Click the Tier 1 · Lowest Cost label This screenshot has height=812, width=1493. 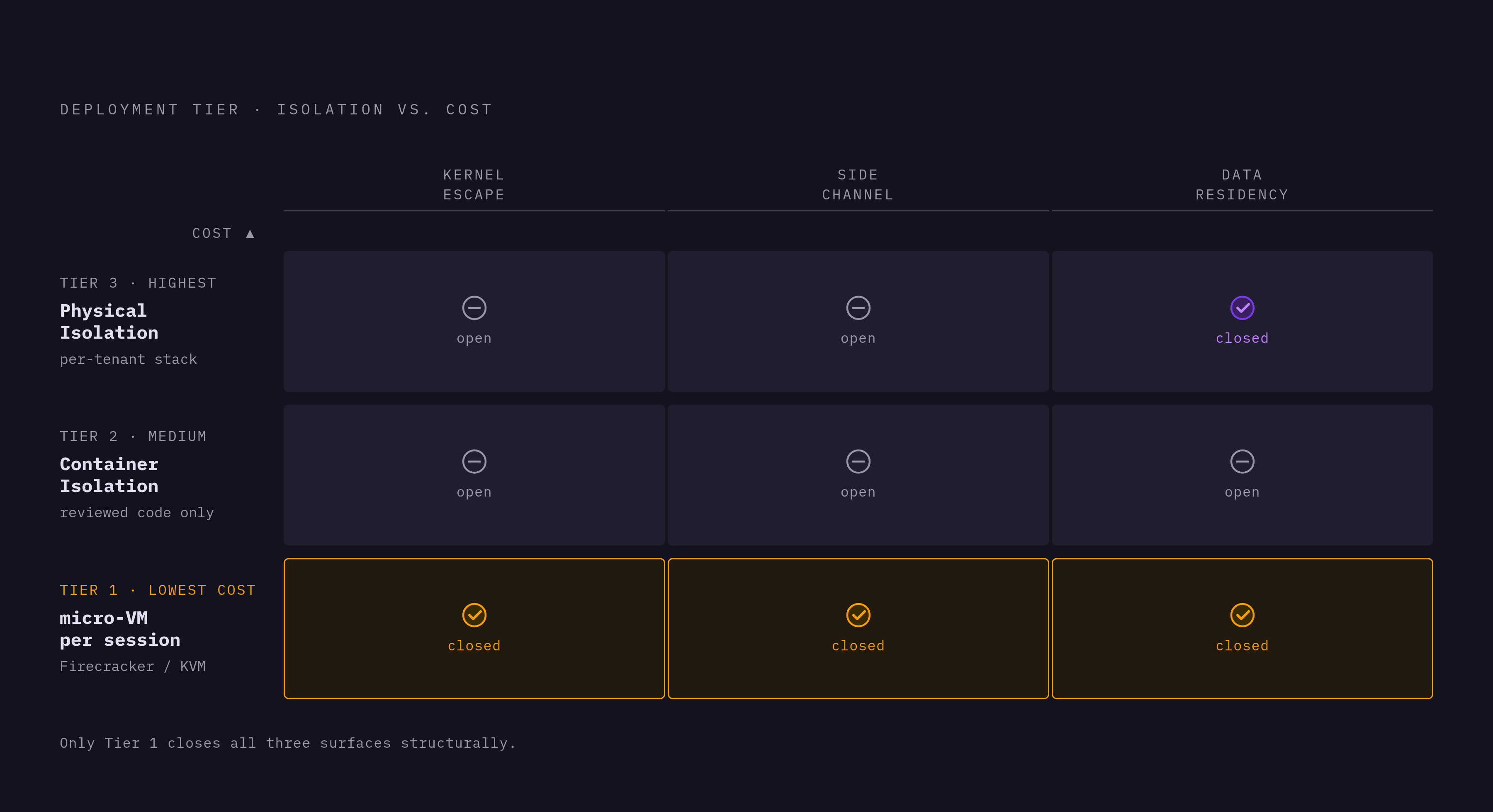[158, 589]
